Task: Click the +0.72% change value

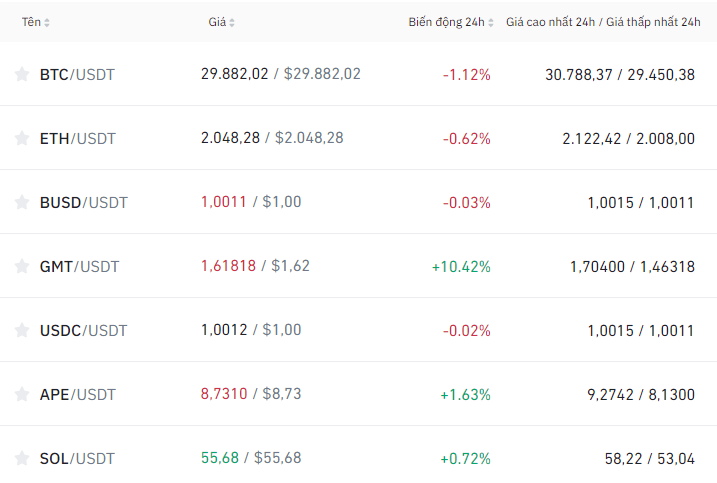Action: pyautogui.click(x=465, y=459)
